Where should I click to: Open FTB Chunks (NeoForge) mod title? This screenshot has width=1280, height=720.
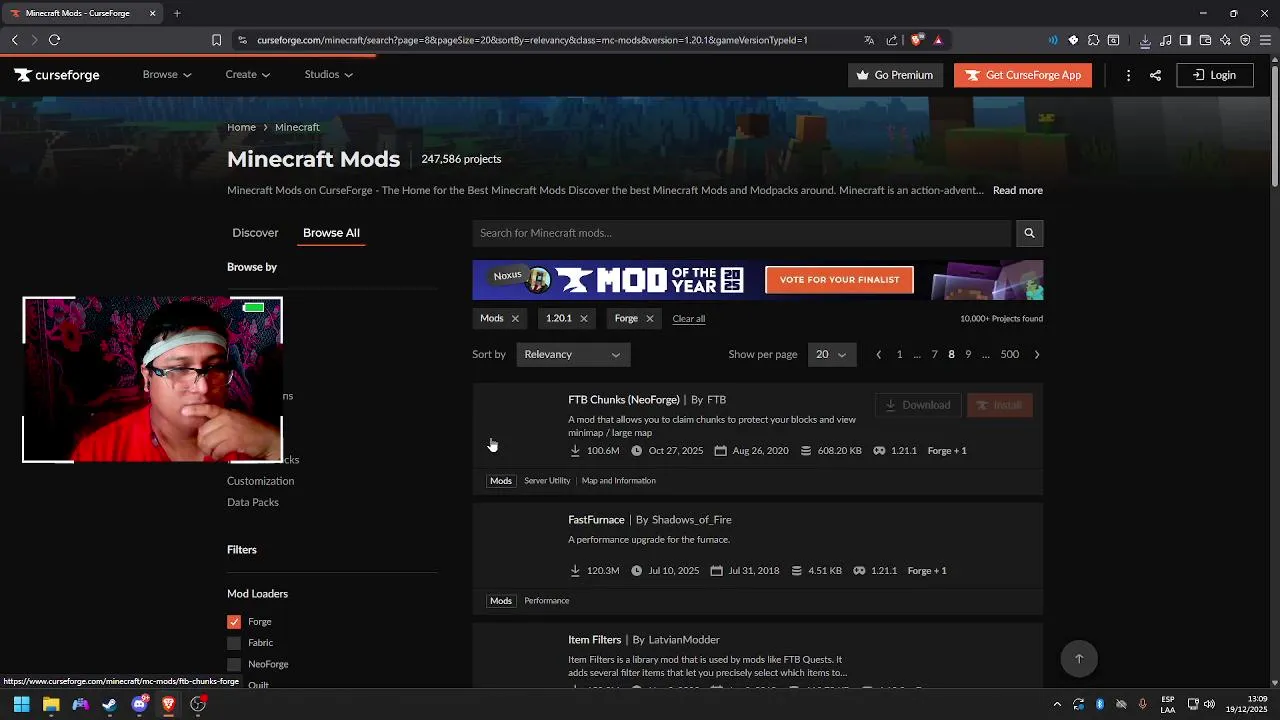coord(624,400)
